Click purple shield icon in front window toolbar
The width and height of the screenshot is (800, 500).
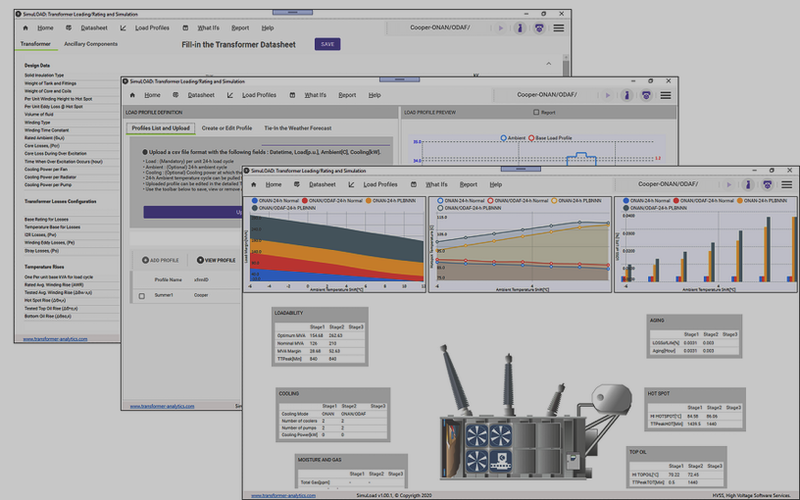767,185
